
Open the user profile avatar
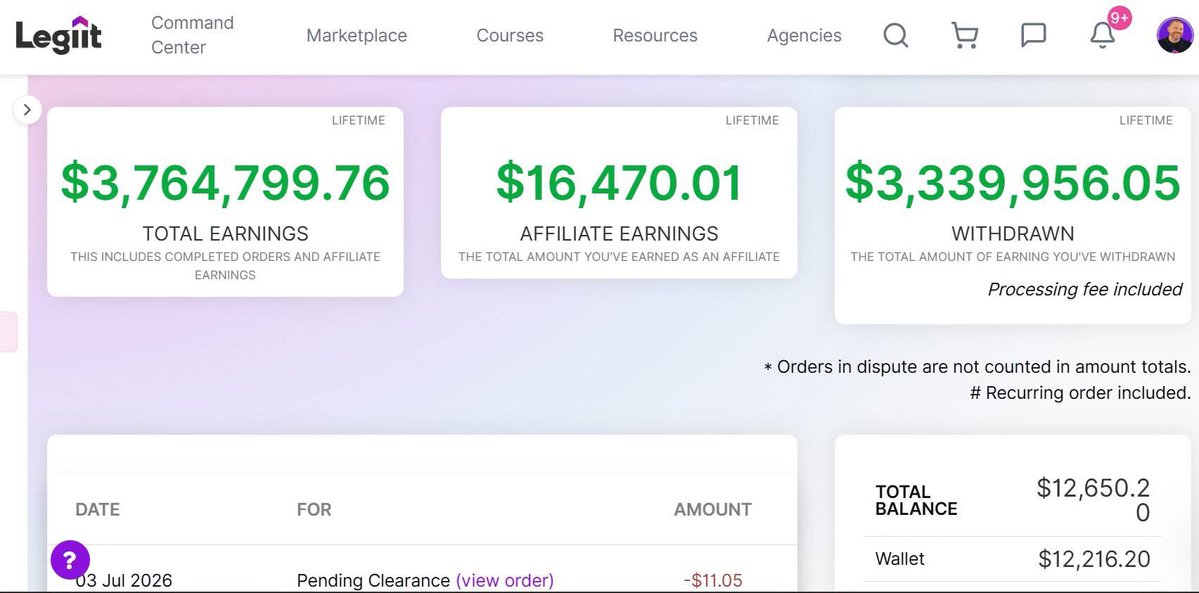click(1175, 35)
